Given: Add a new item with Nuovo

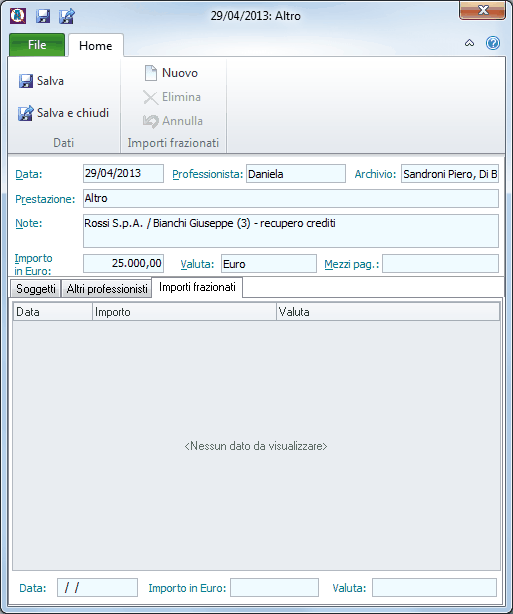Looking at the screenshot, I should pos(171,73).
